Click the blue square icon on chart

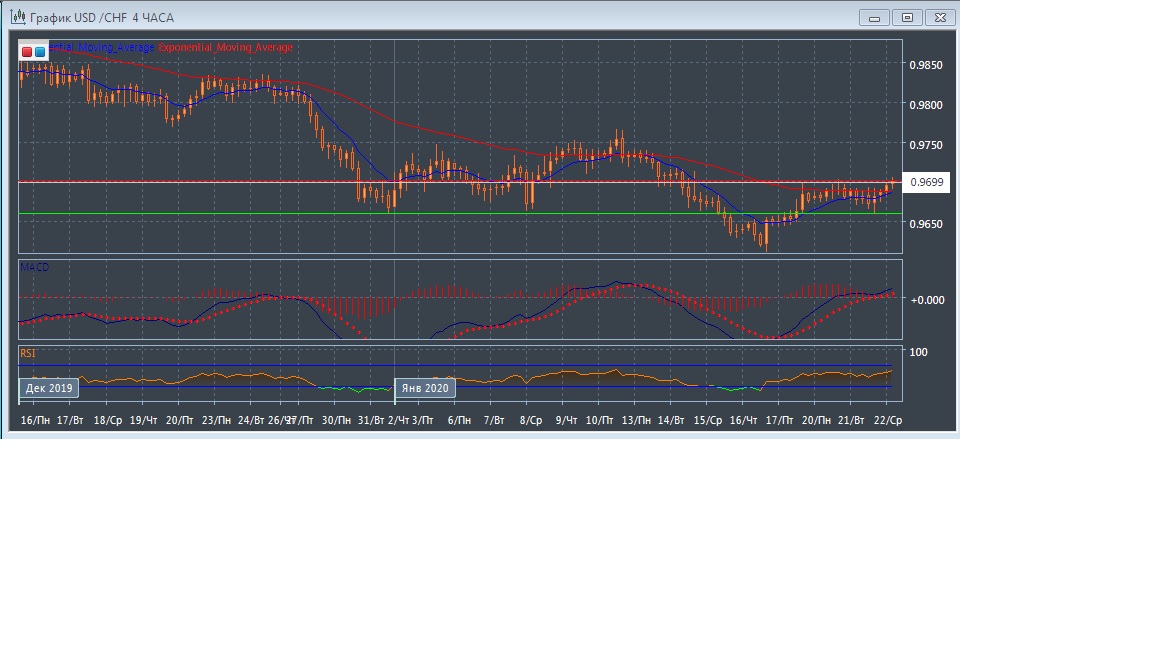[40, 51]
